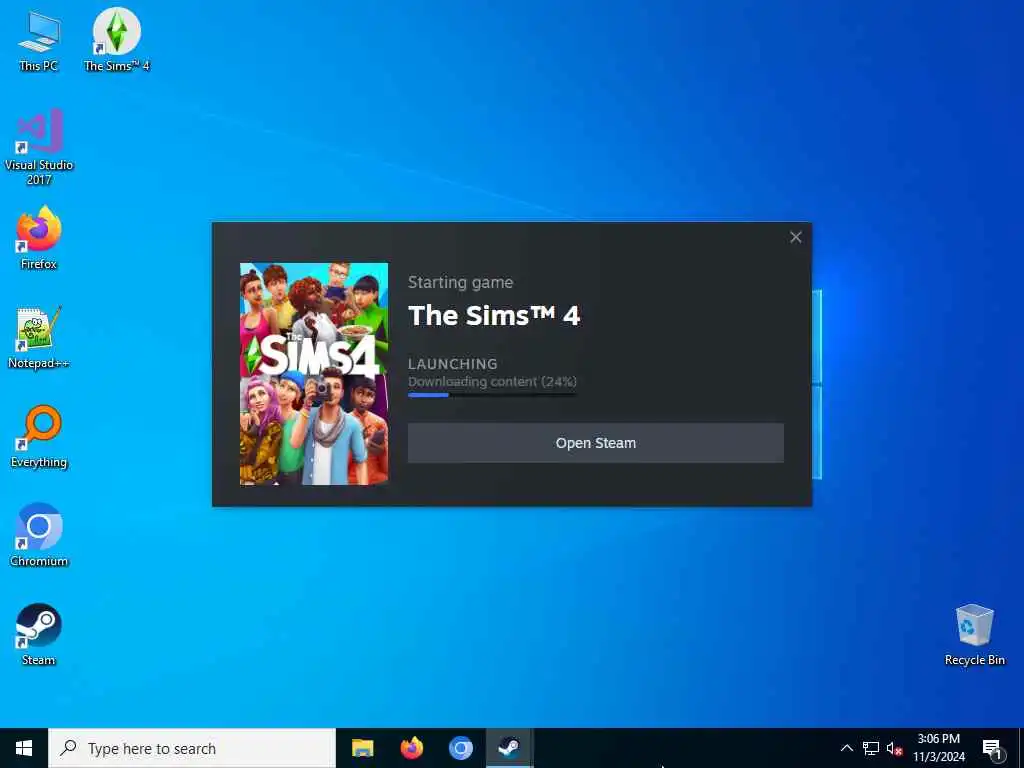Open the This PC desktop icon
The height and width of the screenshot is (768, 1024).
[39, 41]
